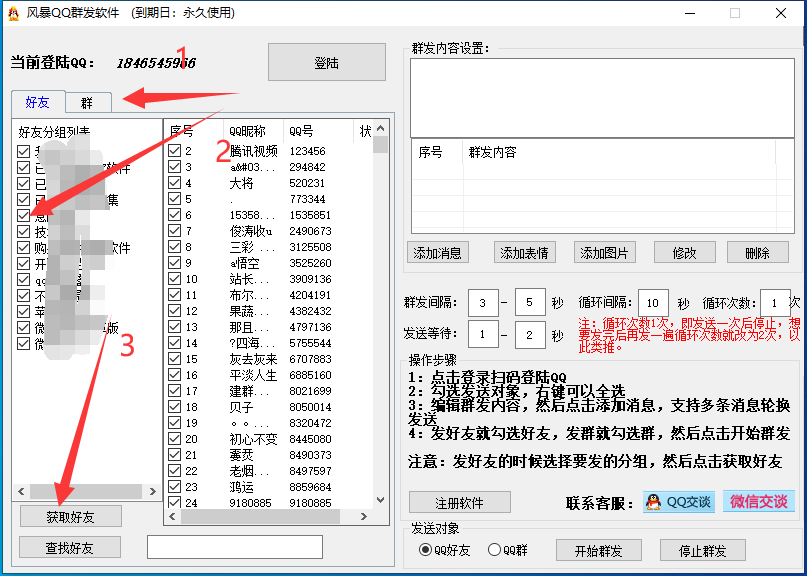Click 发送等待 maximum value field
The height and width of the screenshot is (576, 807).
coord(530,334)
